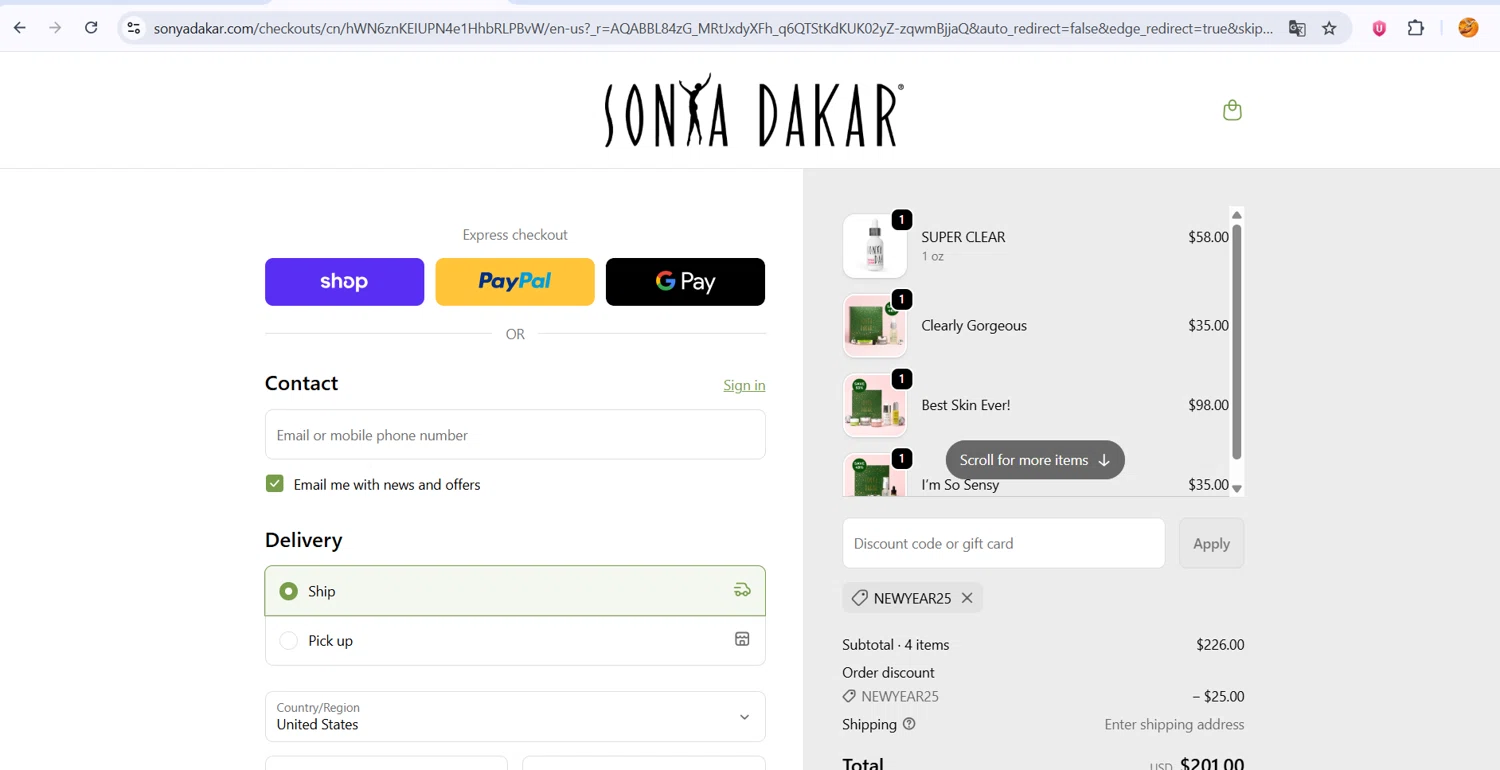
Task: Click the – $25.00 discount amount
Action: (x=1218, y=697)
